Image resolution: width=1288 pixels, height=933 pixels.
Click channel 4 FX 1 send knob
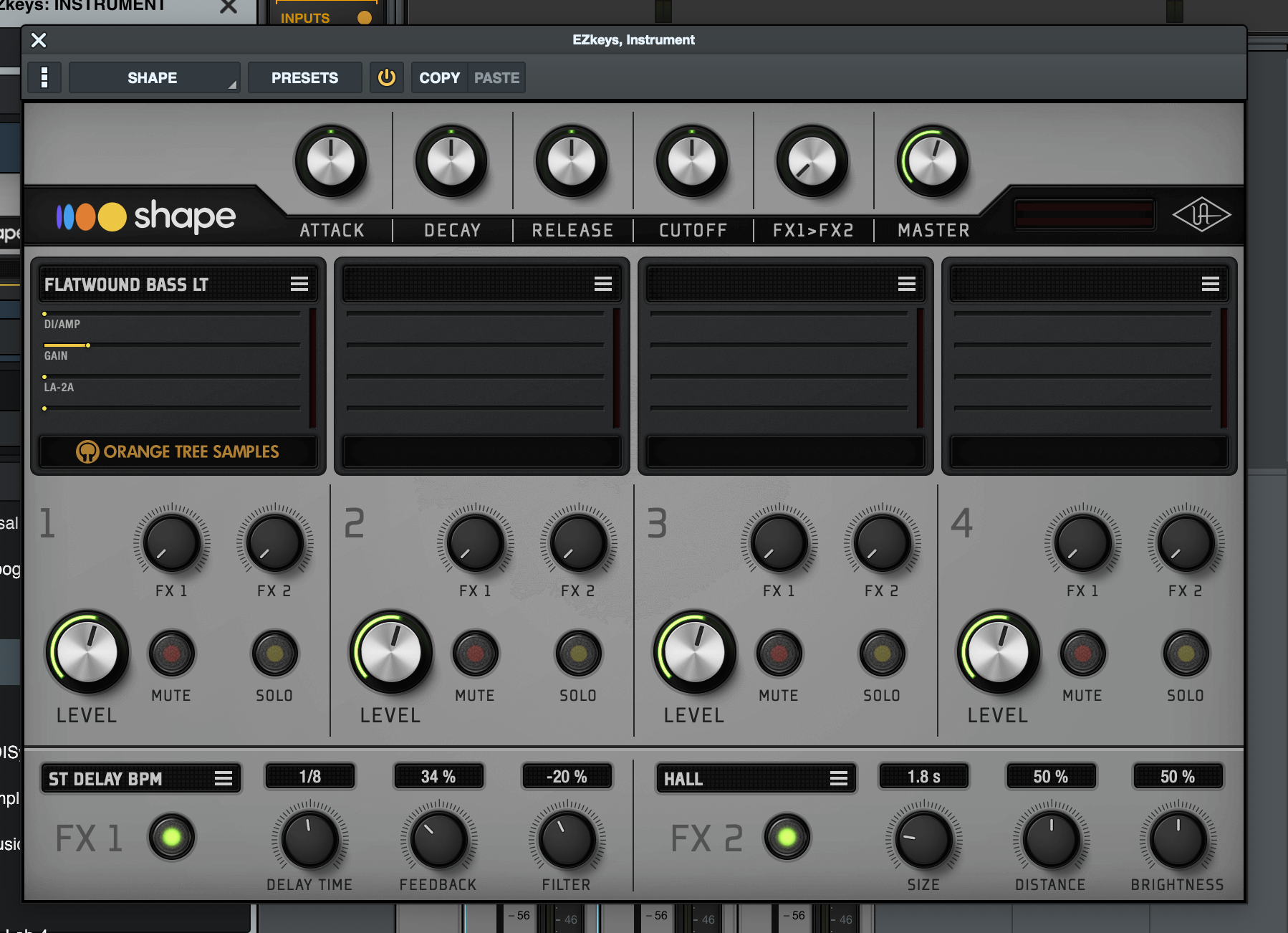coord(1083,542)
